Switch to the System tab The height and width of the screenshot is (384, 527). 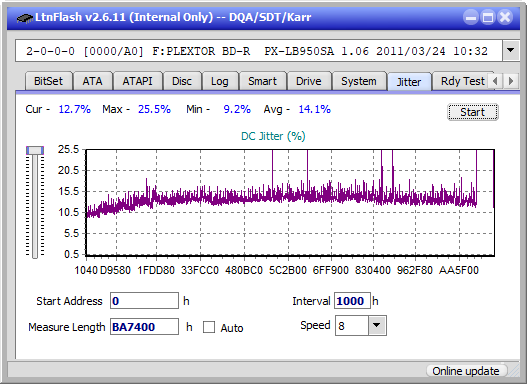pyautogui.click(x=359, y=81)
